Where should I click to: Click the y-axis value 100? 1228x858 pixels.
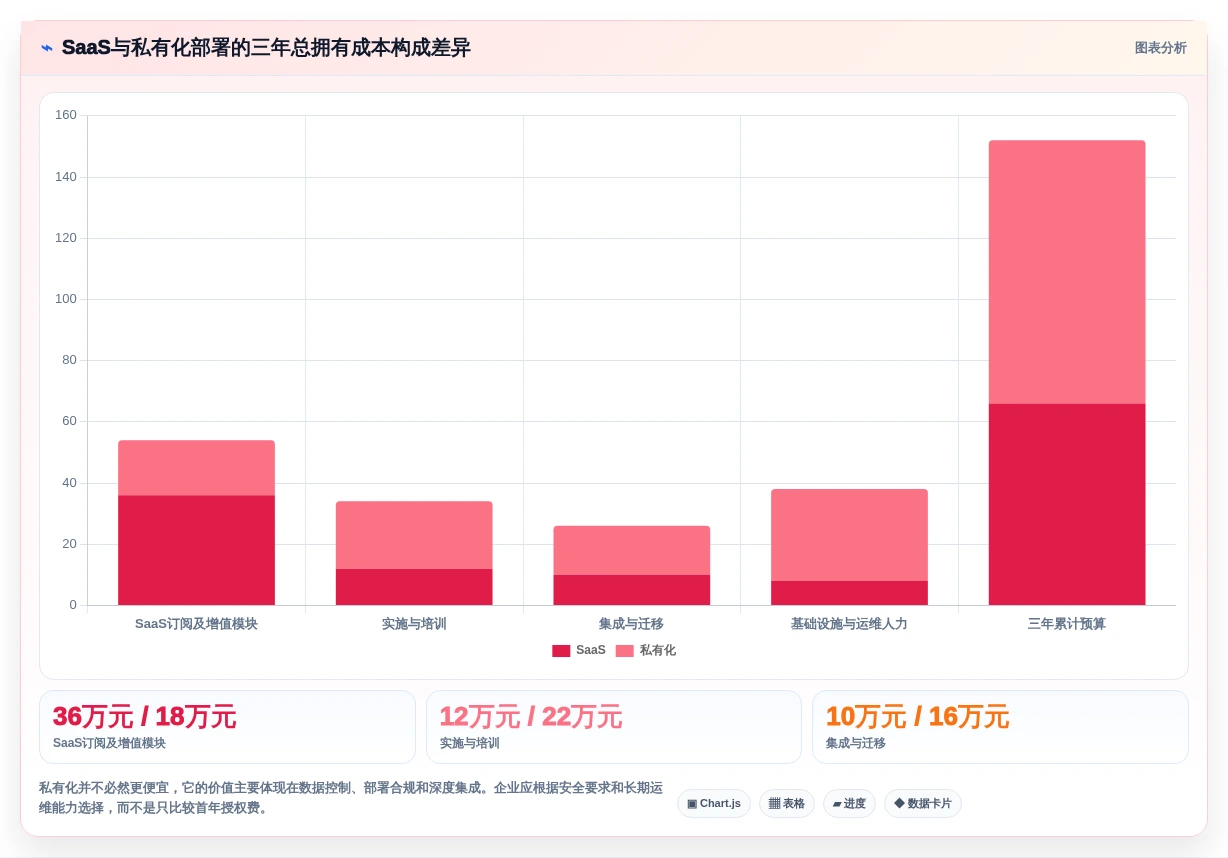[66, 299]
